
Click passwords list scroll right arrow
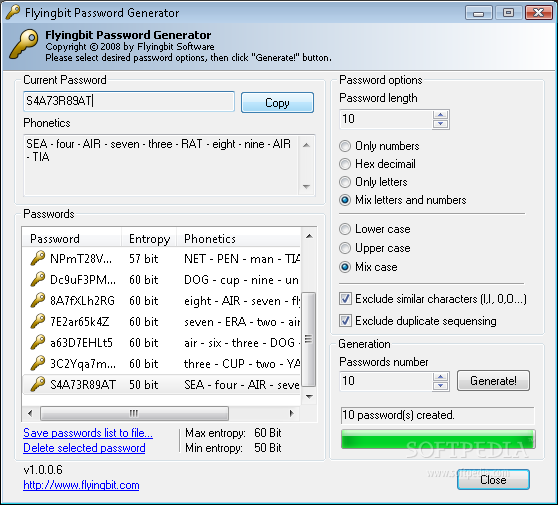tap(291, 413)
